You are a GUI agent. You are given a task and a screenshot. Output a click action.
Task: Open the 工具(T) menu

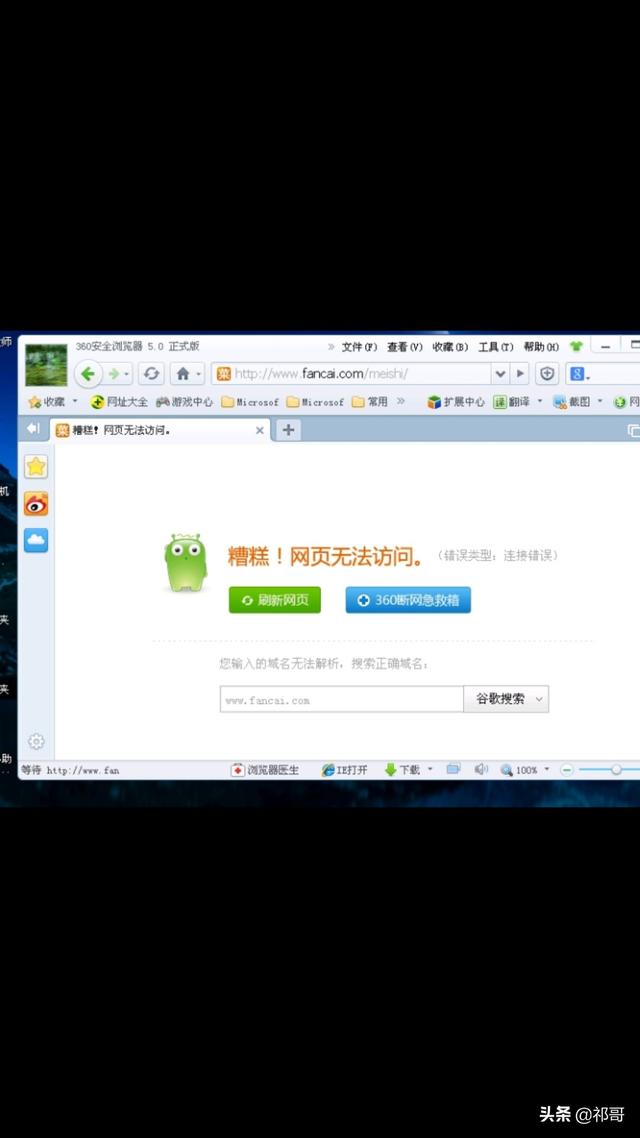496,347
